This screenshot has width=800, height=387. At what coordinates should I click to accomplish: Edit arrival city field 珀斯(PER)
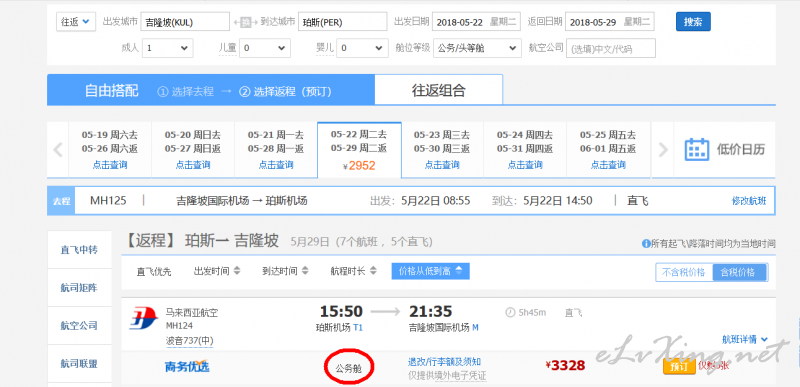[342, 22]
